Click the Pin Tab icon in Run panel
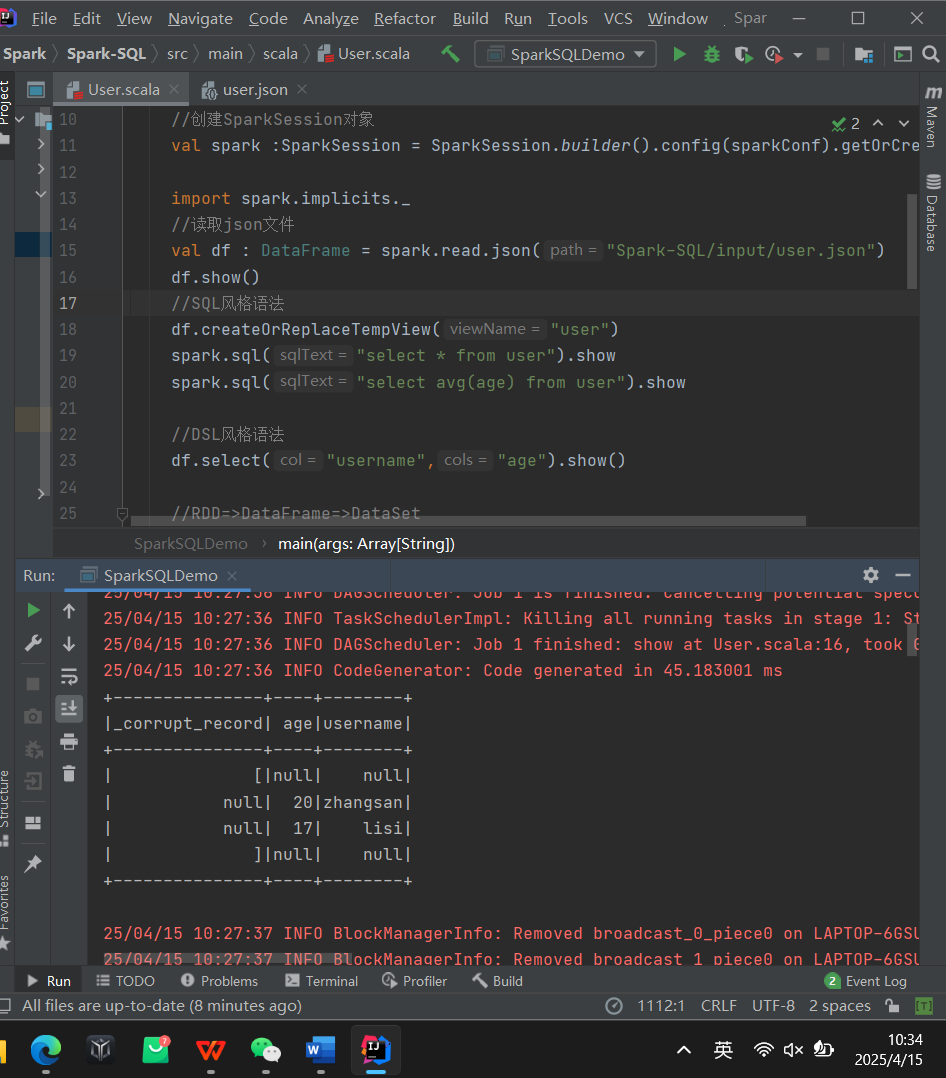The width and height of the screenshot is (946, 1078). 33,864
